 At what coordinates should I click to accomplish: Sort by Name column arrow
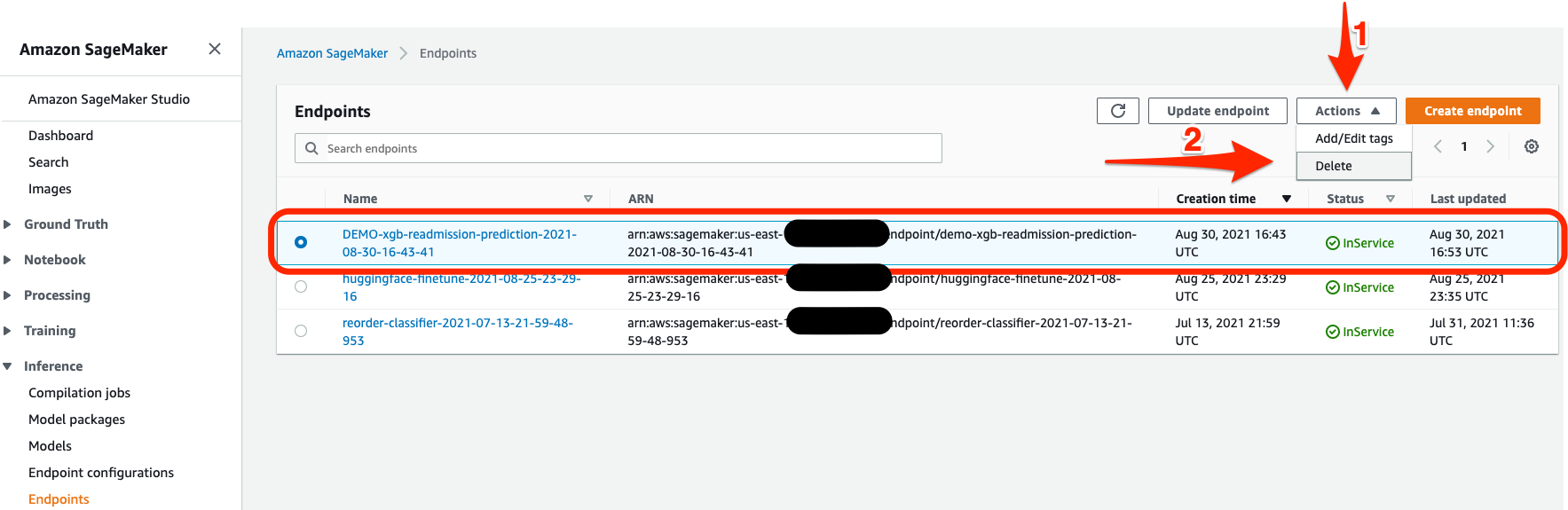[x=588, y=199]
